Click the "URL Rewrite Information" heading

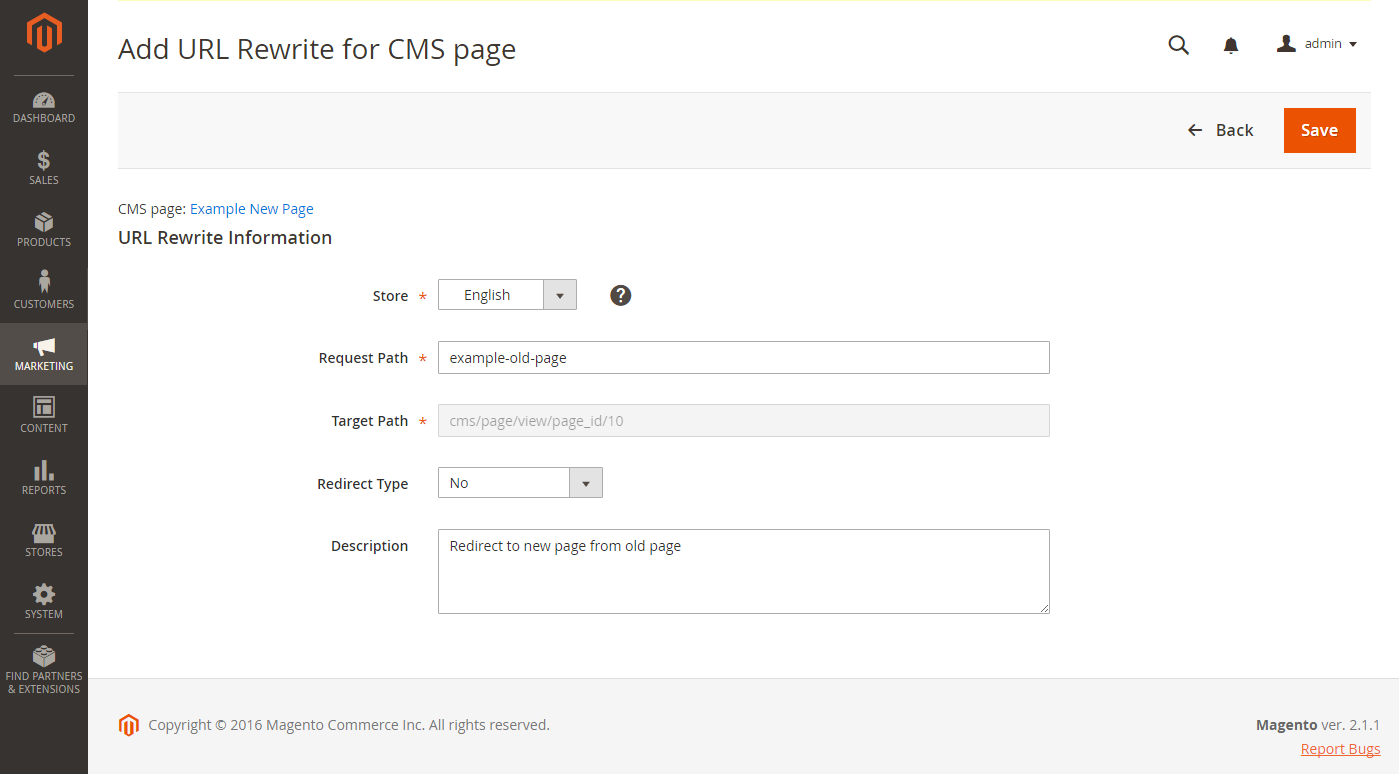(225, 238)
